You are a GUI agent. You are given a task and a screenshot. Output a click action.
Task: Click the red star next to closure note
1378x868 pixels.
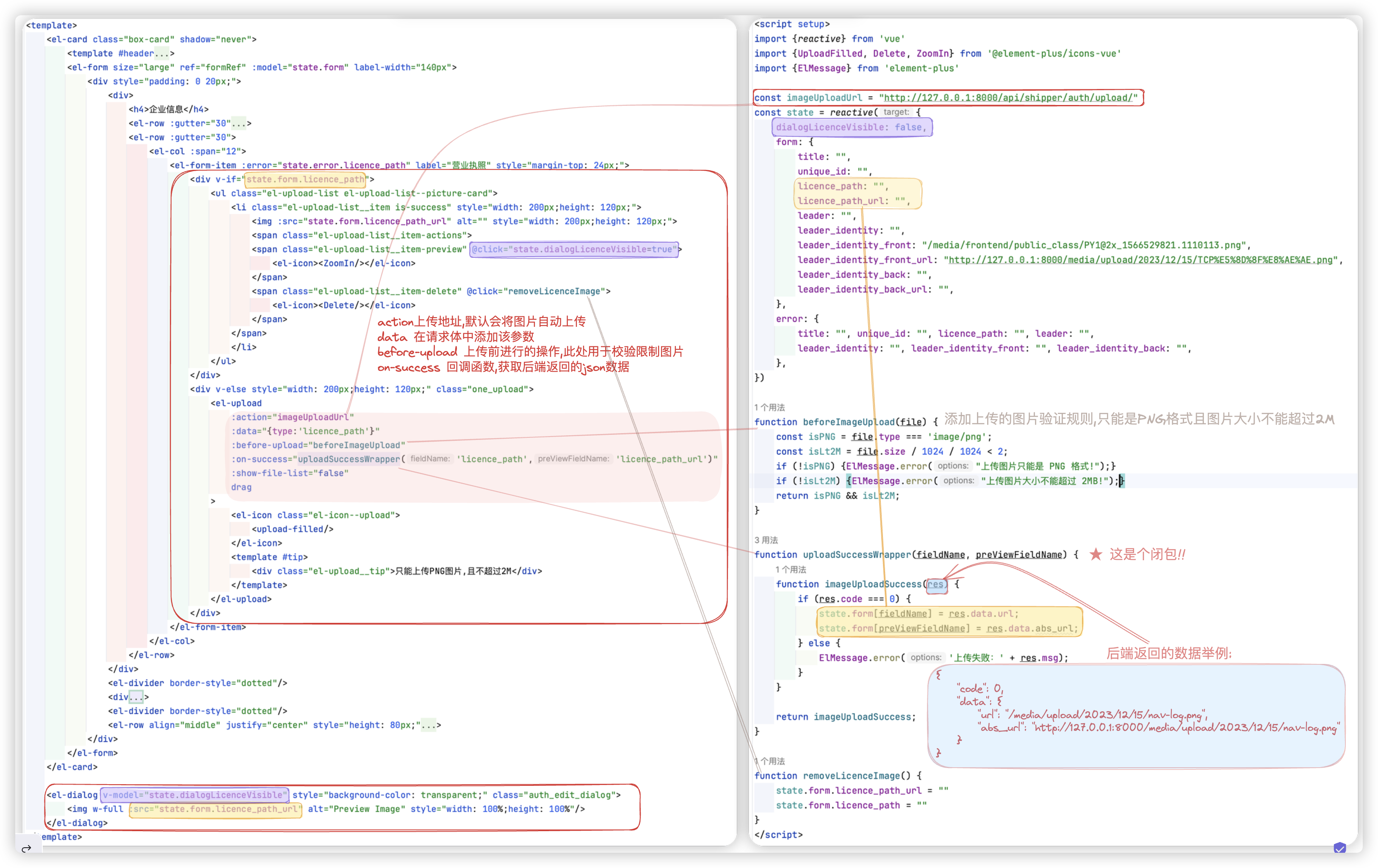[1095, 554]
